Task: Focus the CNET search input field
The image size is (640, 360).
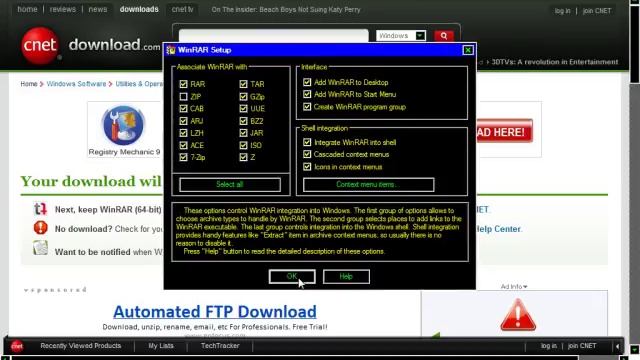Action: (x=273, y=36)
